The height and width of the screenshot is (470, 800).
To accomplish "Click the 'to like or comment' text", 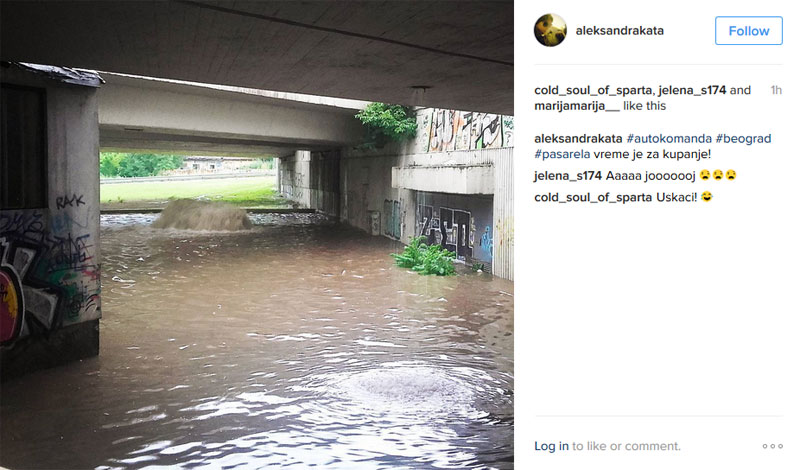I will [626, 447].
